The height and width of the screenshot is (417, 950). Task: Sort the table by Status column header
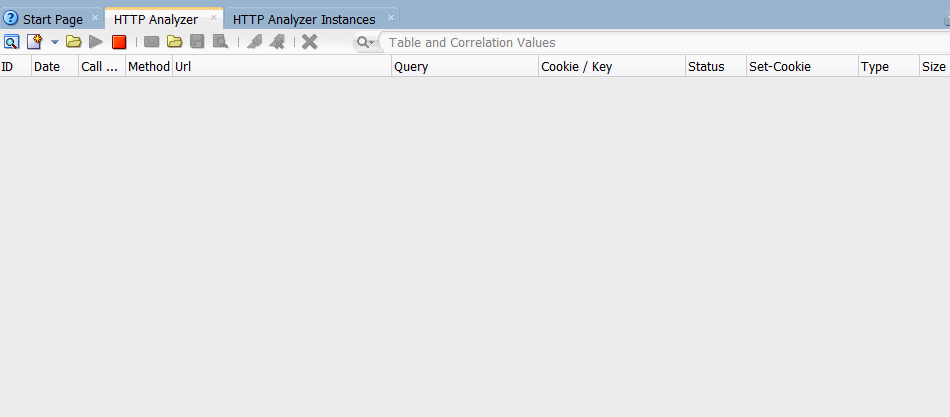716,67
